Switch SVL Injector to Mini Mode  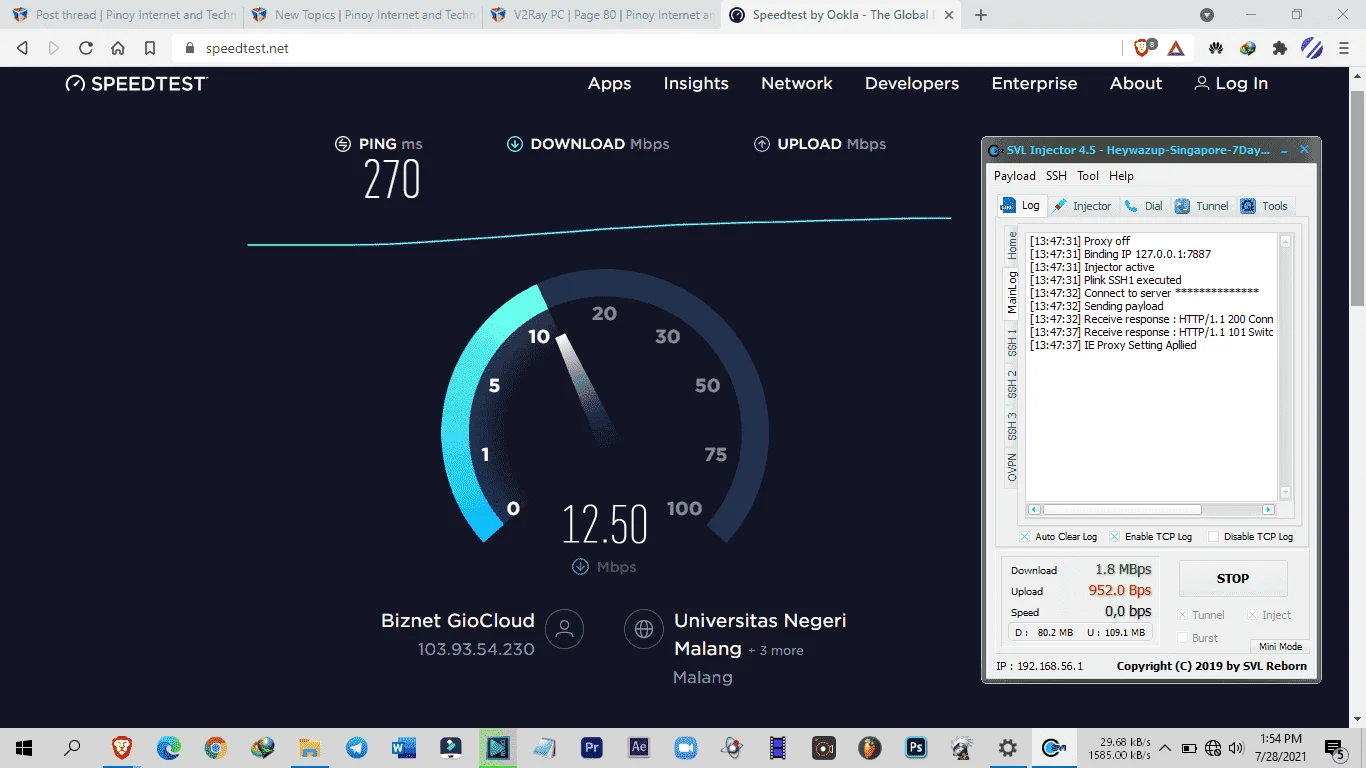(1280, 646)
